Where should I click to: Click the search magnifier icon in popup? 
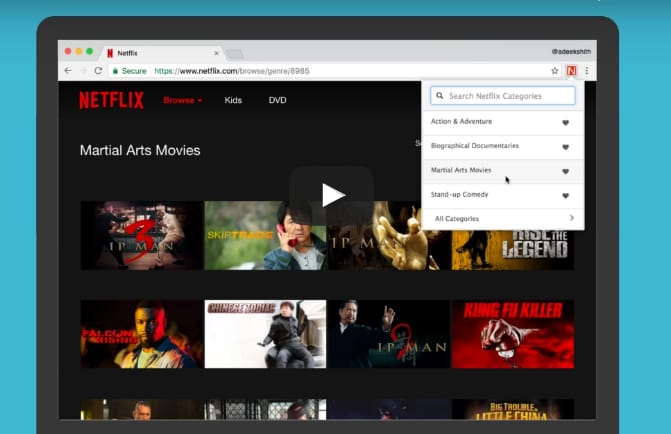tap(439, 96)
